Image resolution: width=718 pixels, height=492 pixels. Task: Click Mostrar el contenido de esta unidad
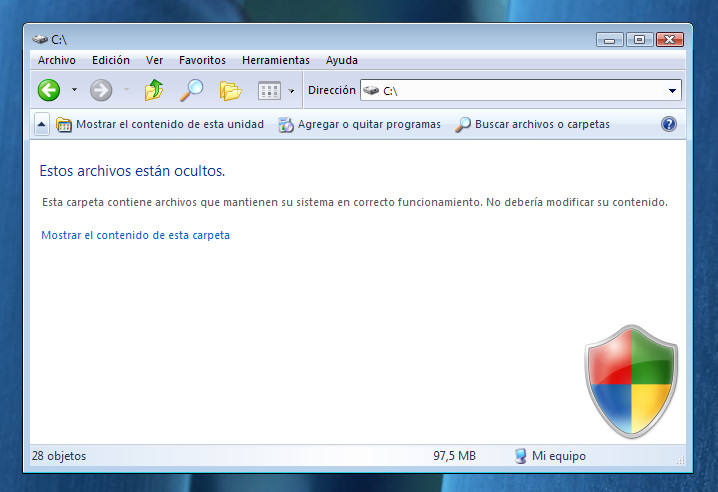160,124
